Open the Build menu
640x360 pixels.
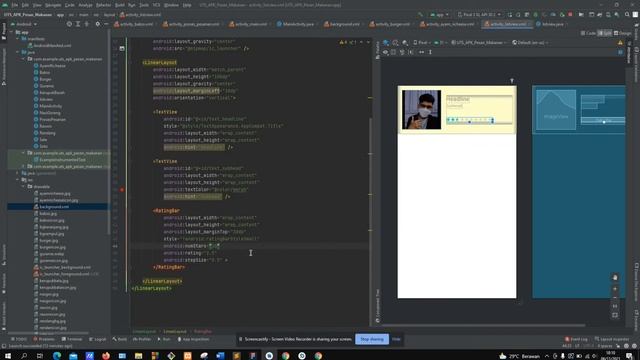coord(120,5)
